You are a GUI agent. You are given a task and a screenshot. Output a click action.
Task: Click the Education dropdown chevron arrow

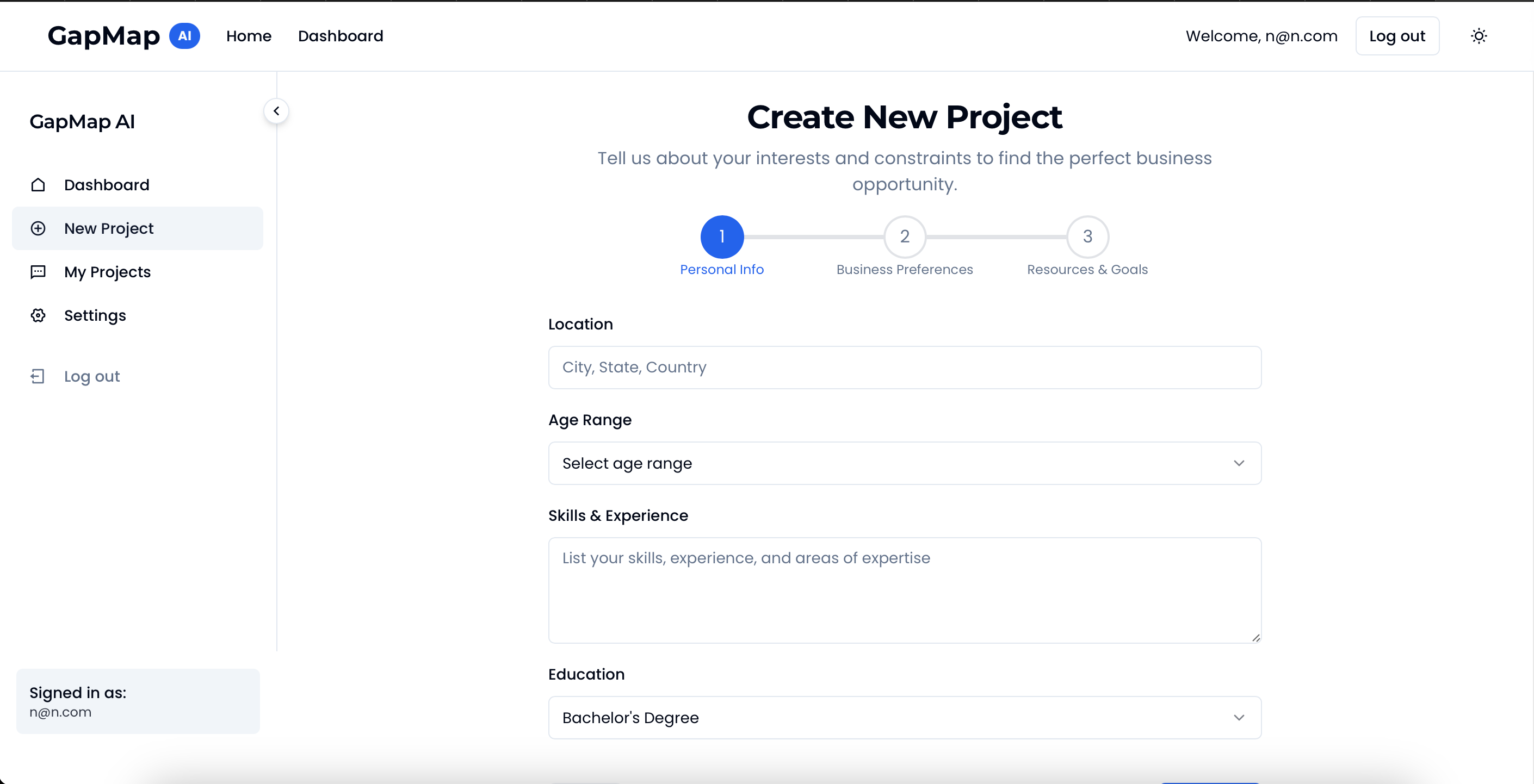click(x=1239, y=718)
